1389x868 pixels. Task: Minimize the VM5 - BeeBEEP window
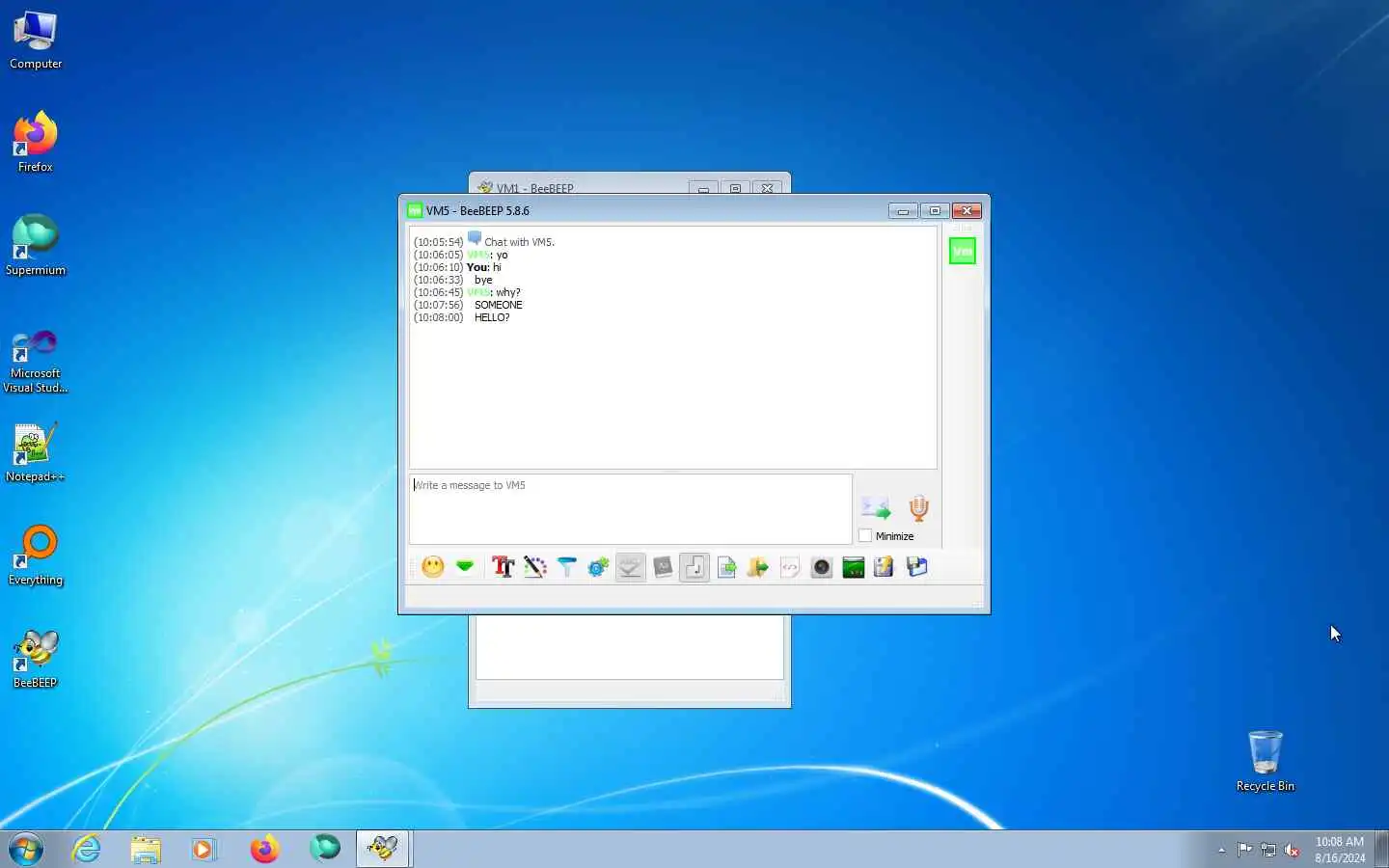tap(903, 210)
